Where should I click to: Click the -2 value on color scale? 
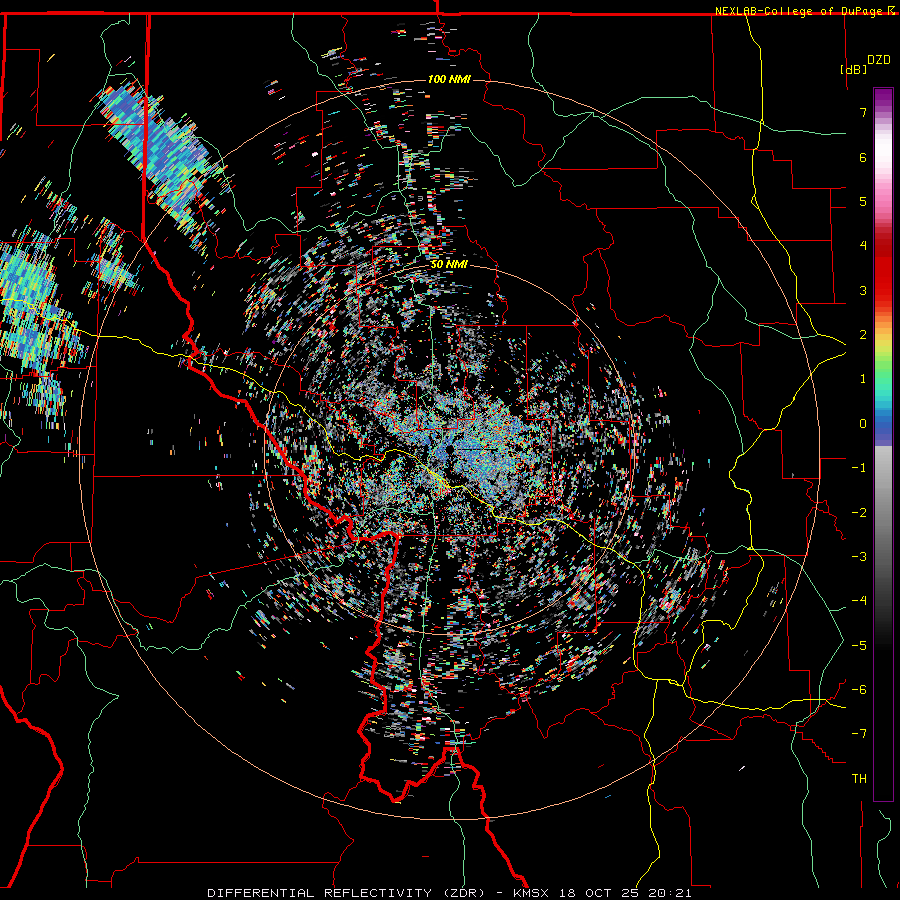[x=859, y=513]
